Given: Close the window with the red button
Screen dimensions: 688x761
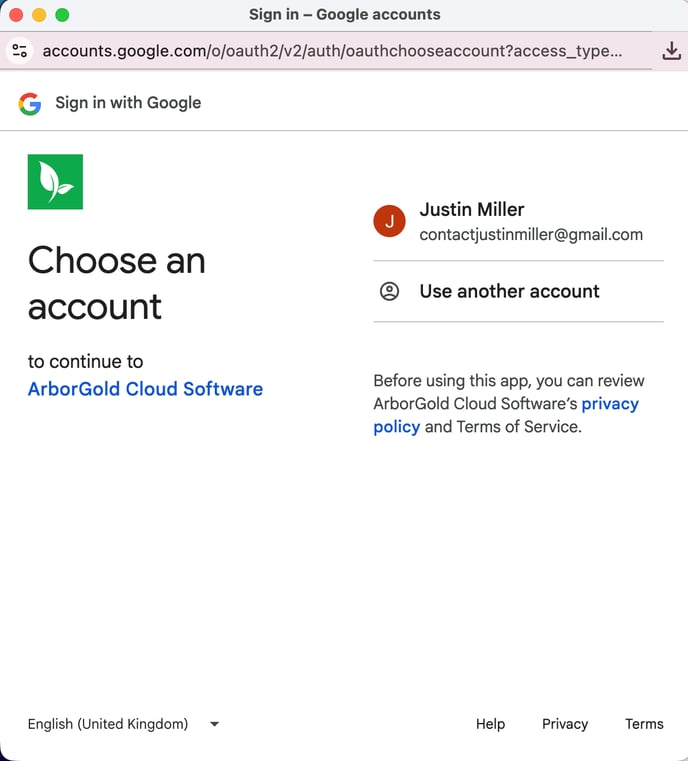Looking at the screenshot, I should click(16, 15).
